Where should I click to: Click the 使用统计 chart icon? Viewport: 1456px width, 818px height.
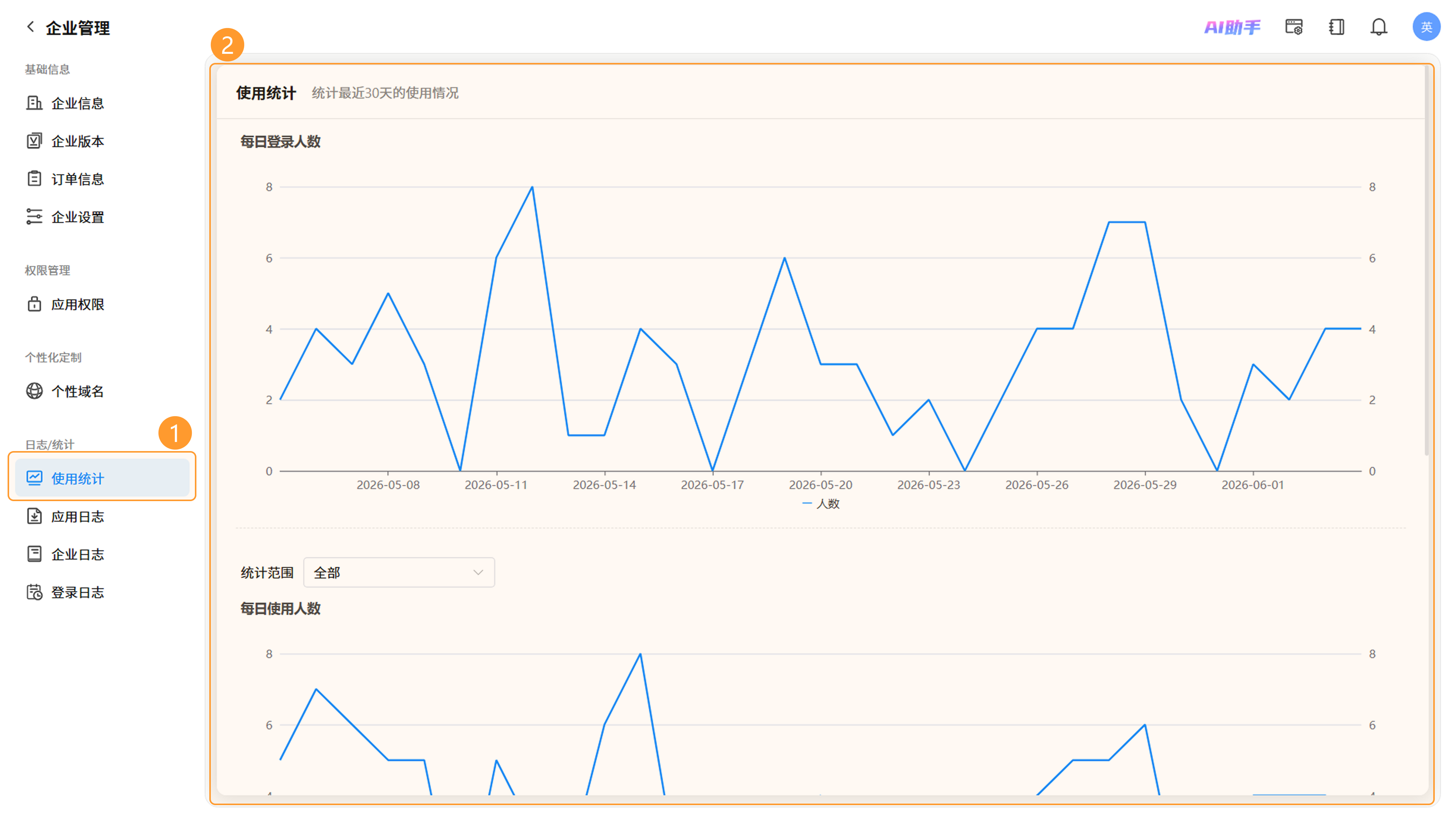[35, 478]
